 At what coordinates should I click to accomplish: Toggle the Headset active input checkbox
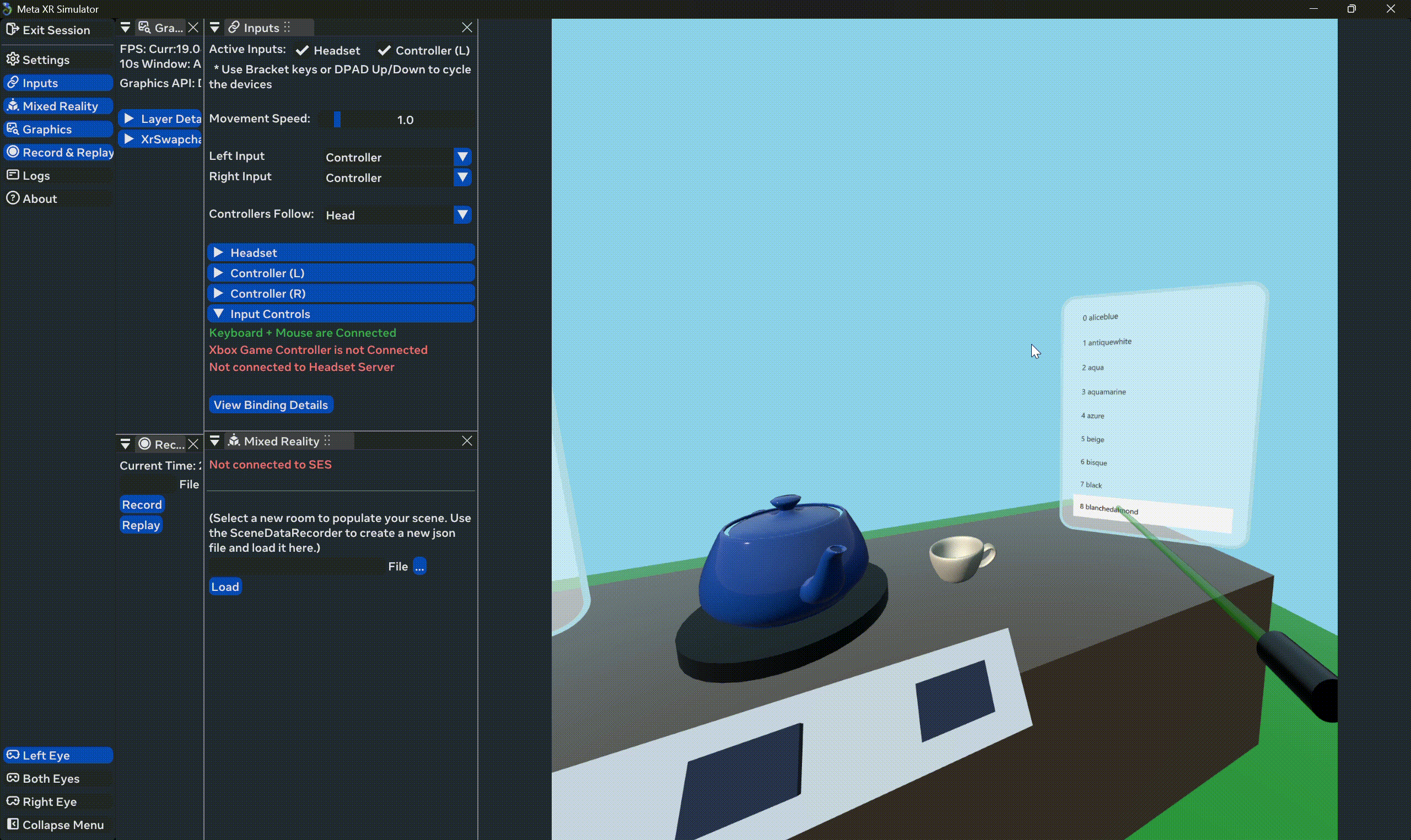tap(302, 51)
